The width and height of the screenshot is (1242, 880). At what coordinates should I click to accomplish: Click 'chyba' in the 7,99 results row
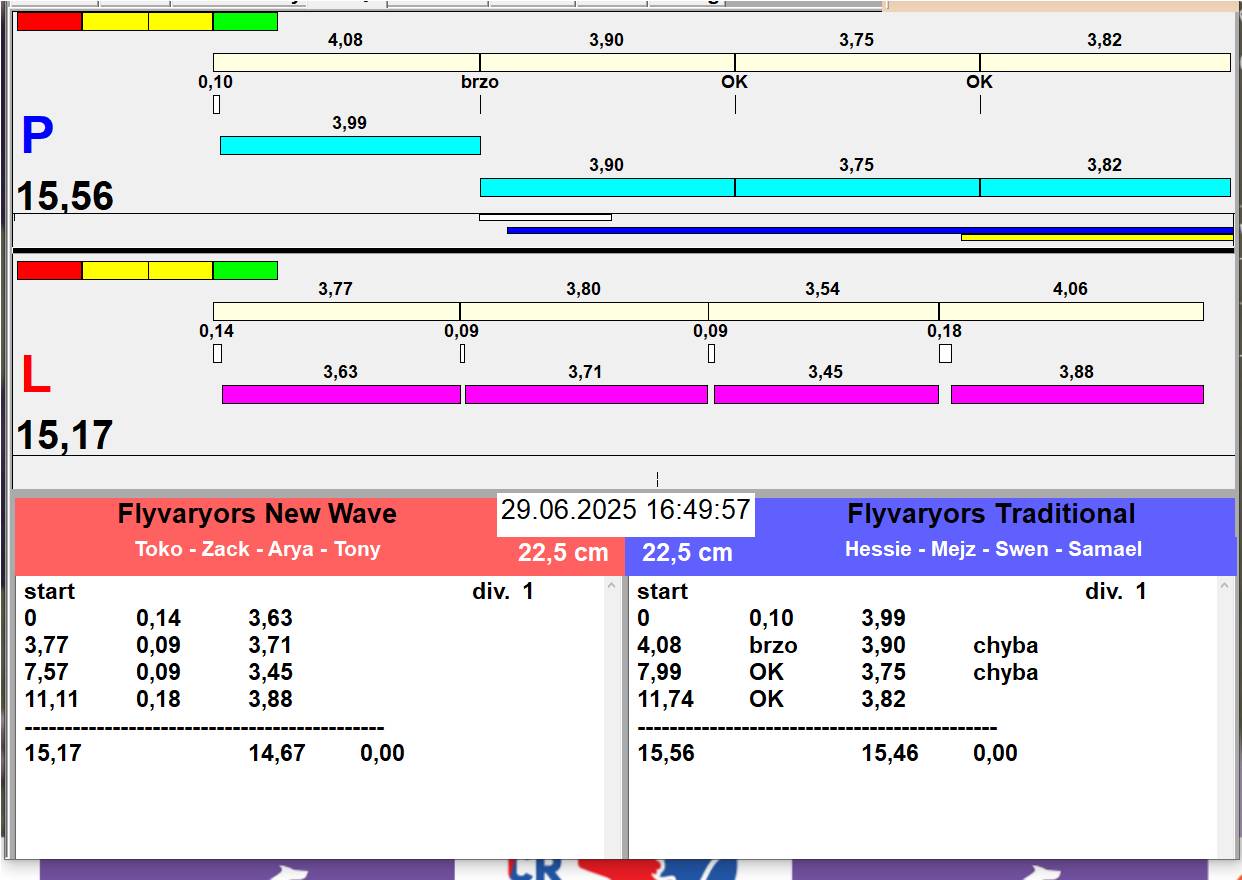click(1006, 673)
